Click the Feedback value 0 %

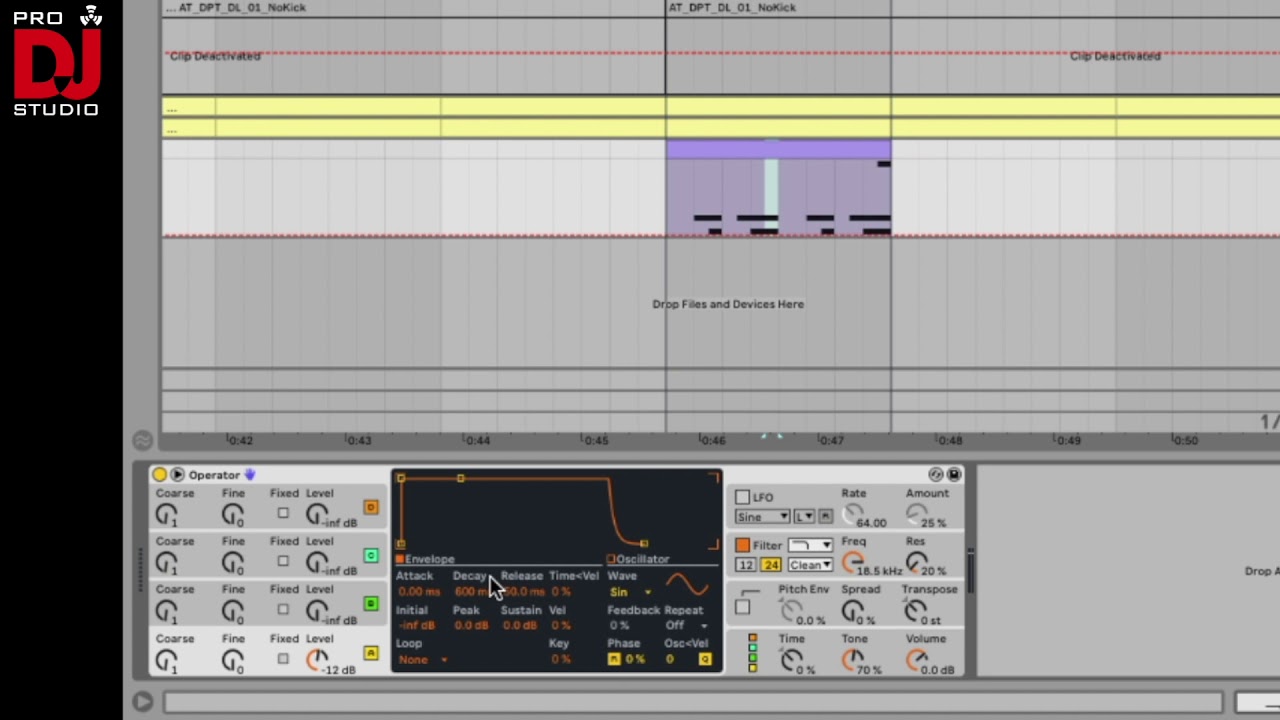click(619, 626)
